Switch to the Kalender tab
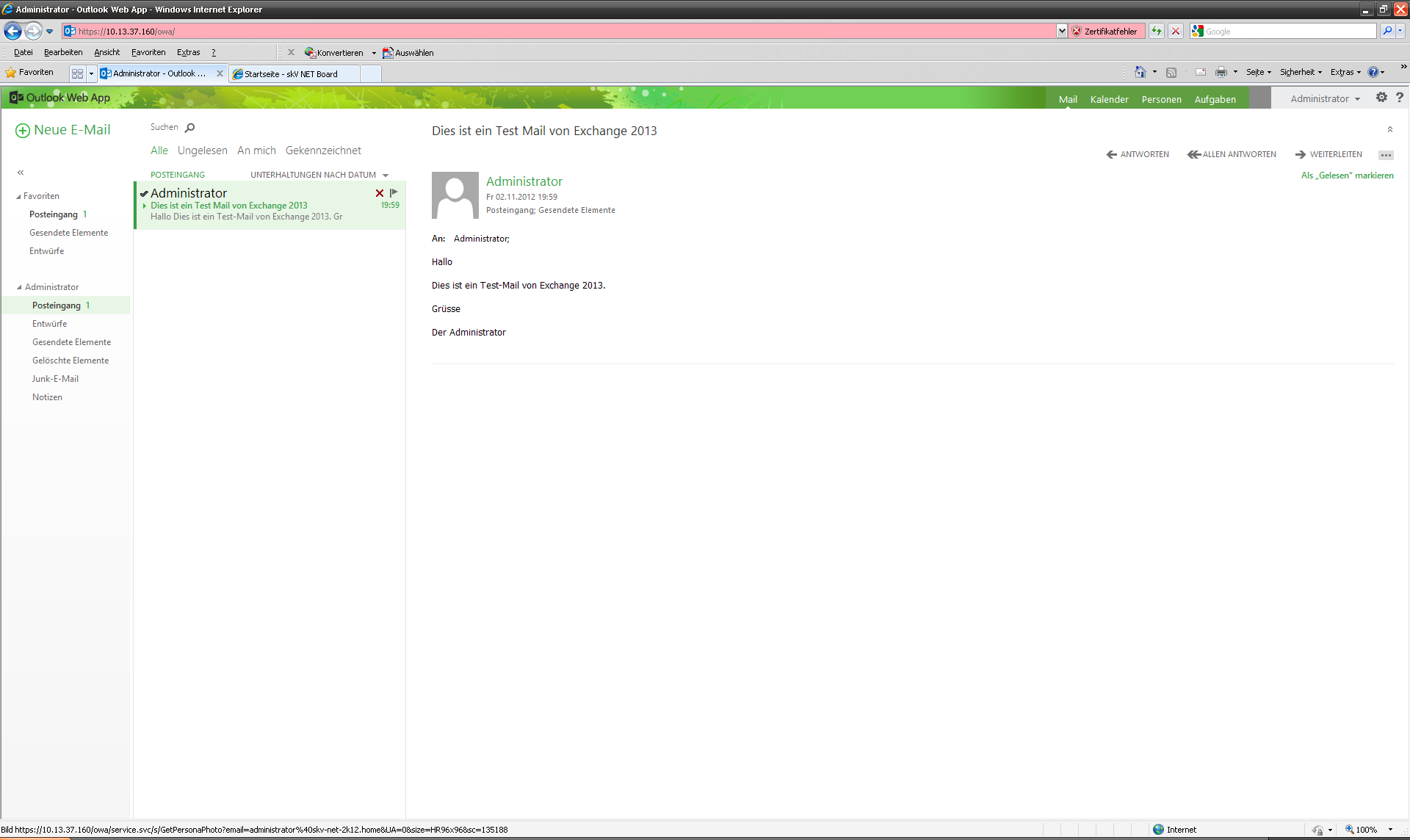The width and height of the screenshot is (1410, 840). tap(1109, 100)
